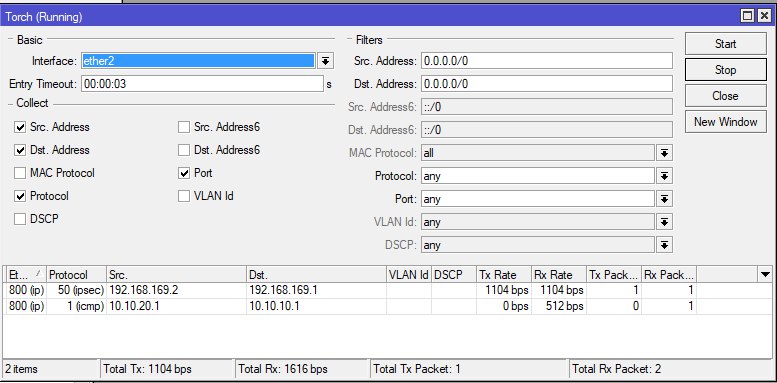Toggle Dst. Address checkbox

tap(20, 150)
